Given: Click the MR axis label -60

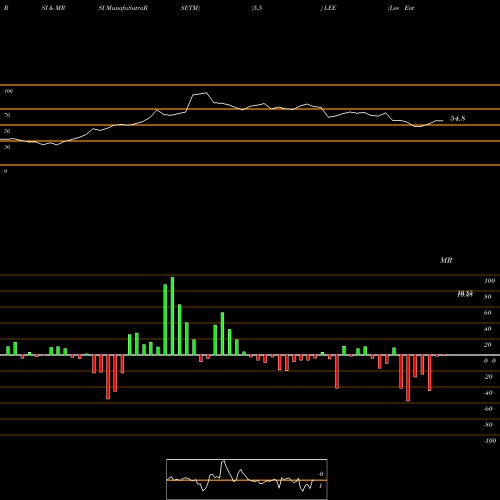Looking at the screenshot, I should coord(488,409).
